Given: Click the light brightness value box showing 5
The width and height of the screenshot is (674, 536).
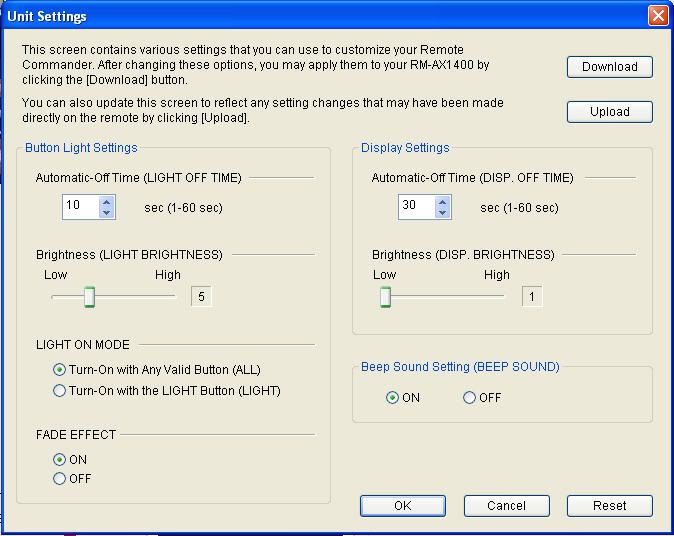Looking at the screenshot, I should [x=201, y=297].
